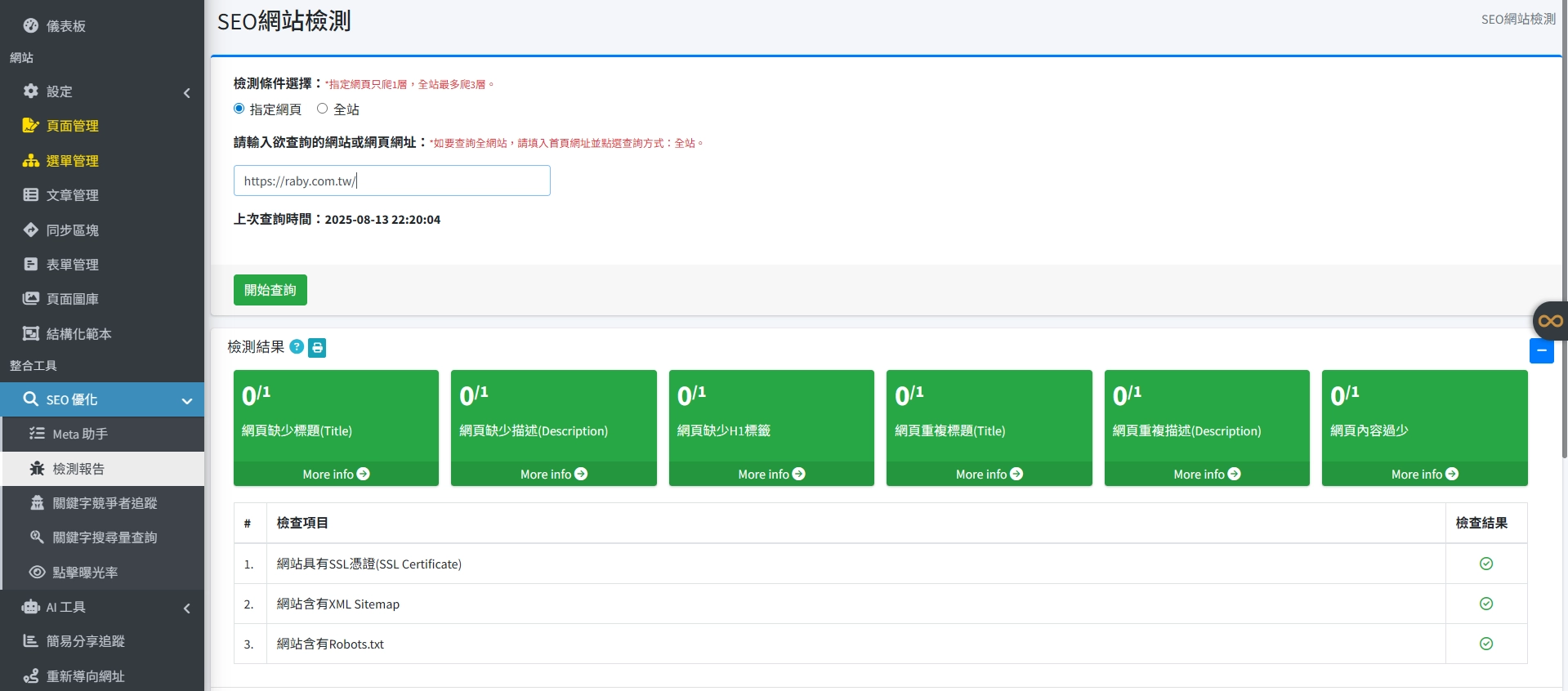This screenshot has width=1568, height=691.
Task: Click the 頁面管理 folder-edit icon
Action: [x=31, y=125]
